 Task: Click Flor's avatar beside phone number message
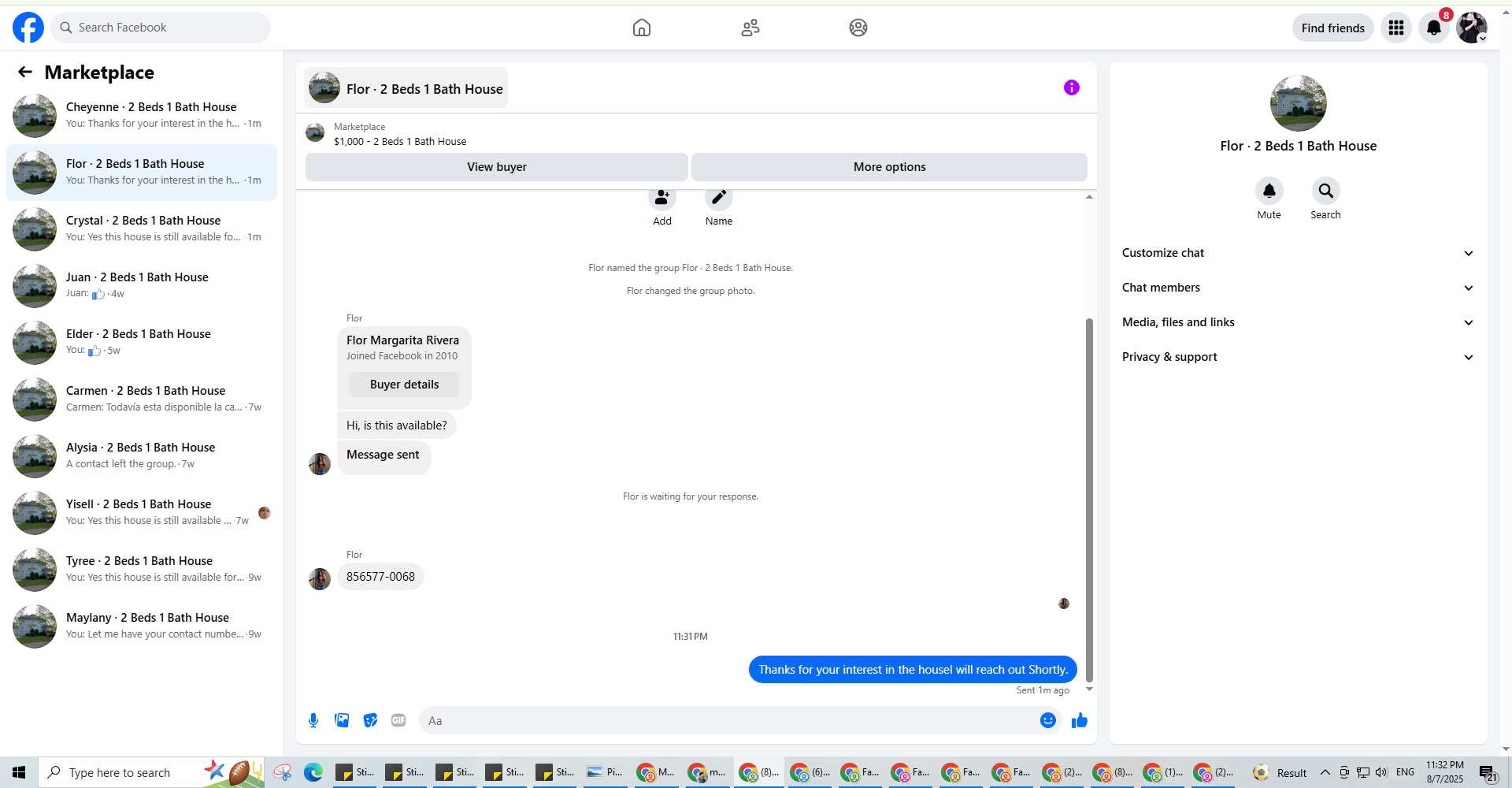click(320, 578)
